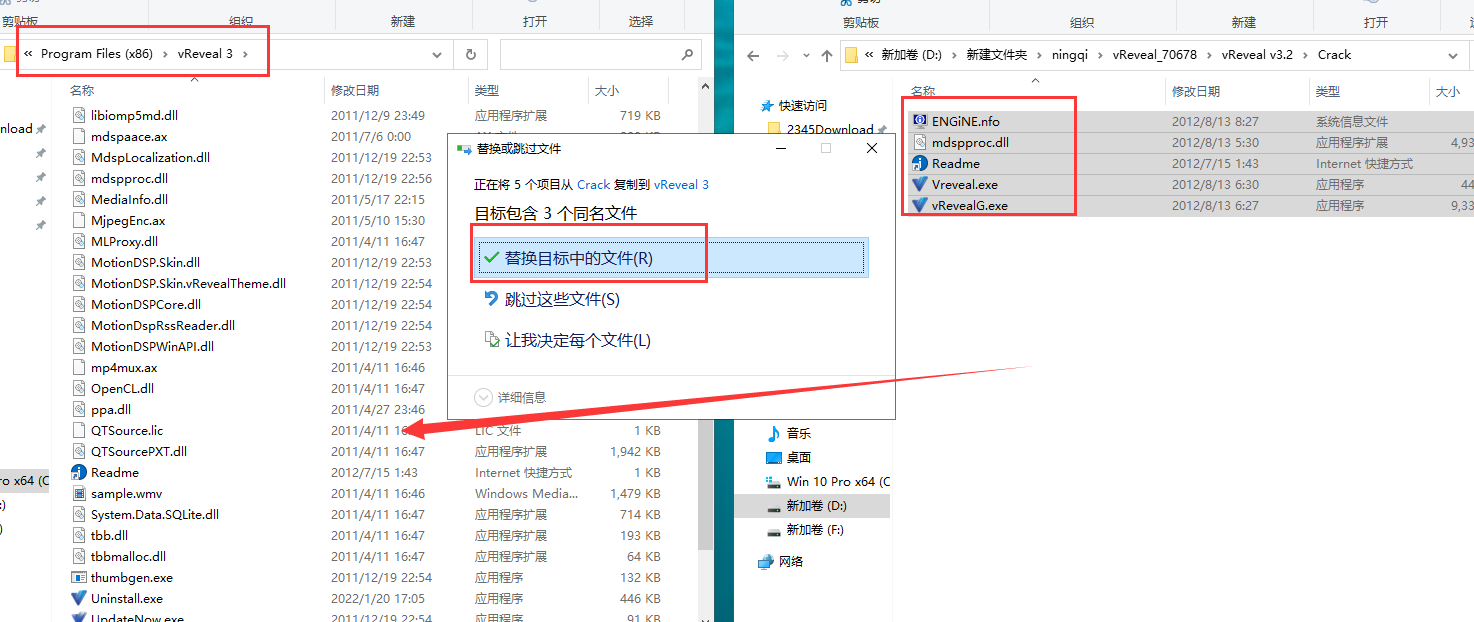Choose 让我决定每个文件(L) option
This screenshot has width=1474, height=622.
coord(577,340)
